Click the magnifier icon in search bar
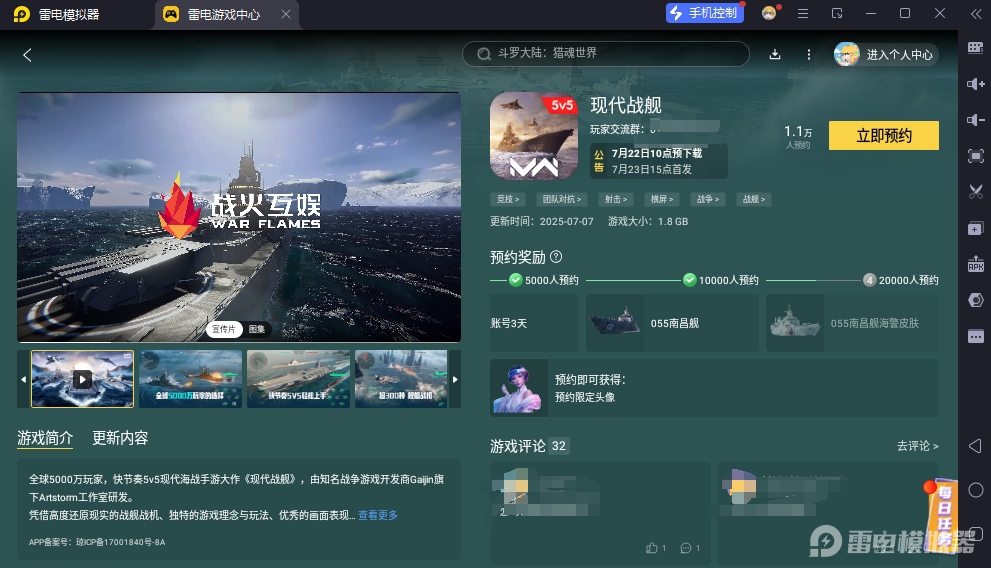This screenshot has width=991, height=568. pos(483,54)
